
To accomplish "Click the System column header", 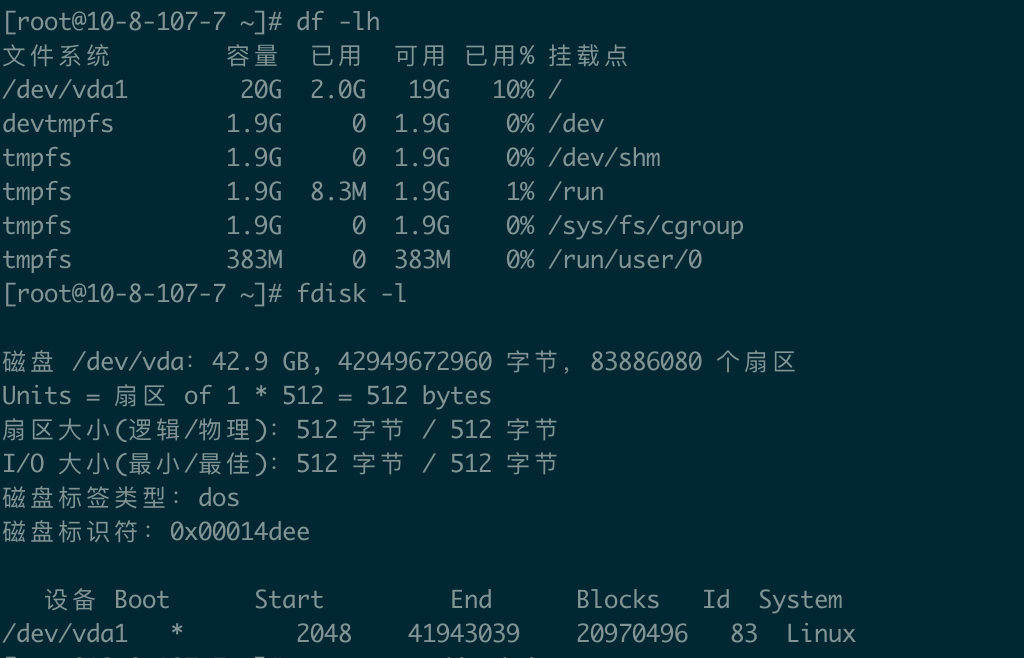I will [x=800, y=599].
